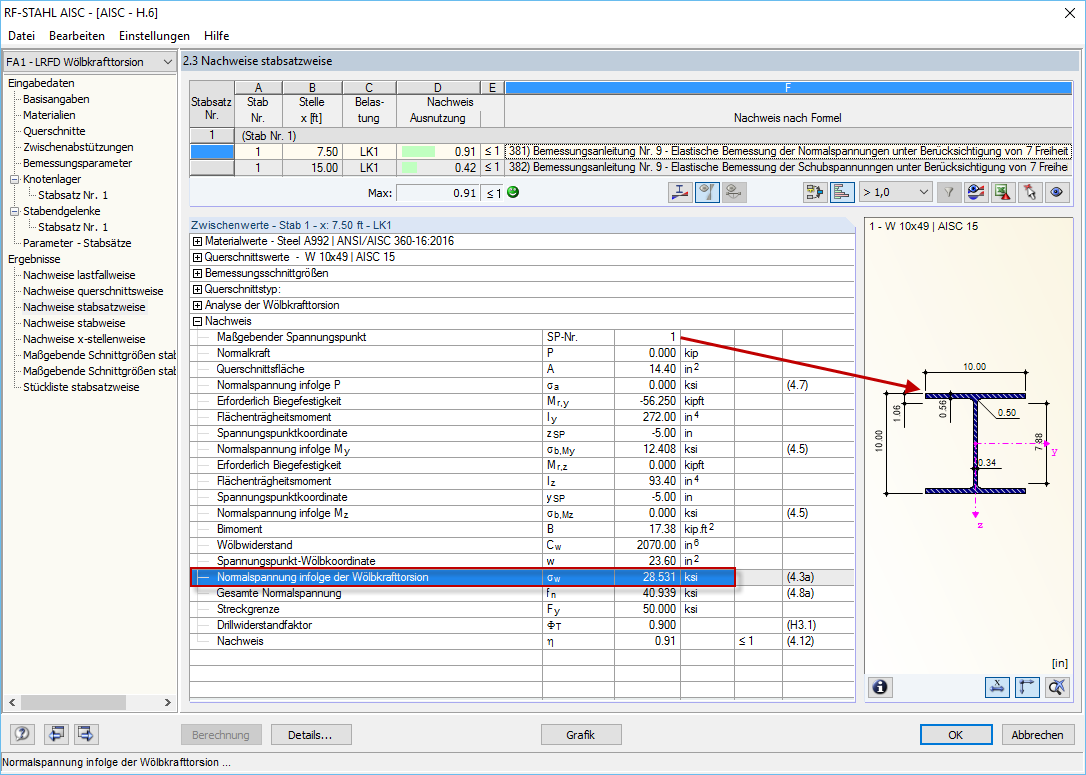Image resolution: width=1086 pixels, height=775 pixels.
Task: Select Stabsatz Nr. 1 under Stabendgelenke
Action: click(x=73, y=227)
